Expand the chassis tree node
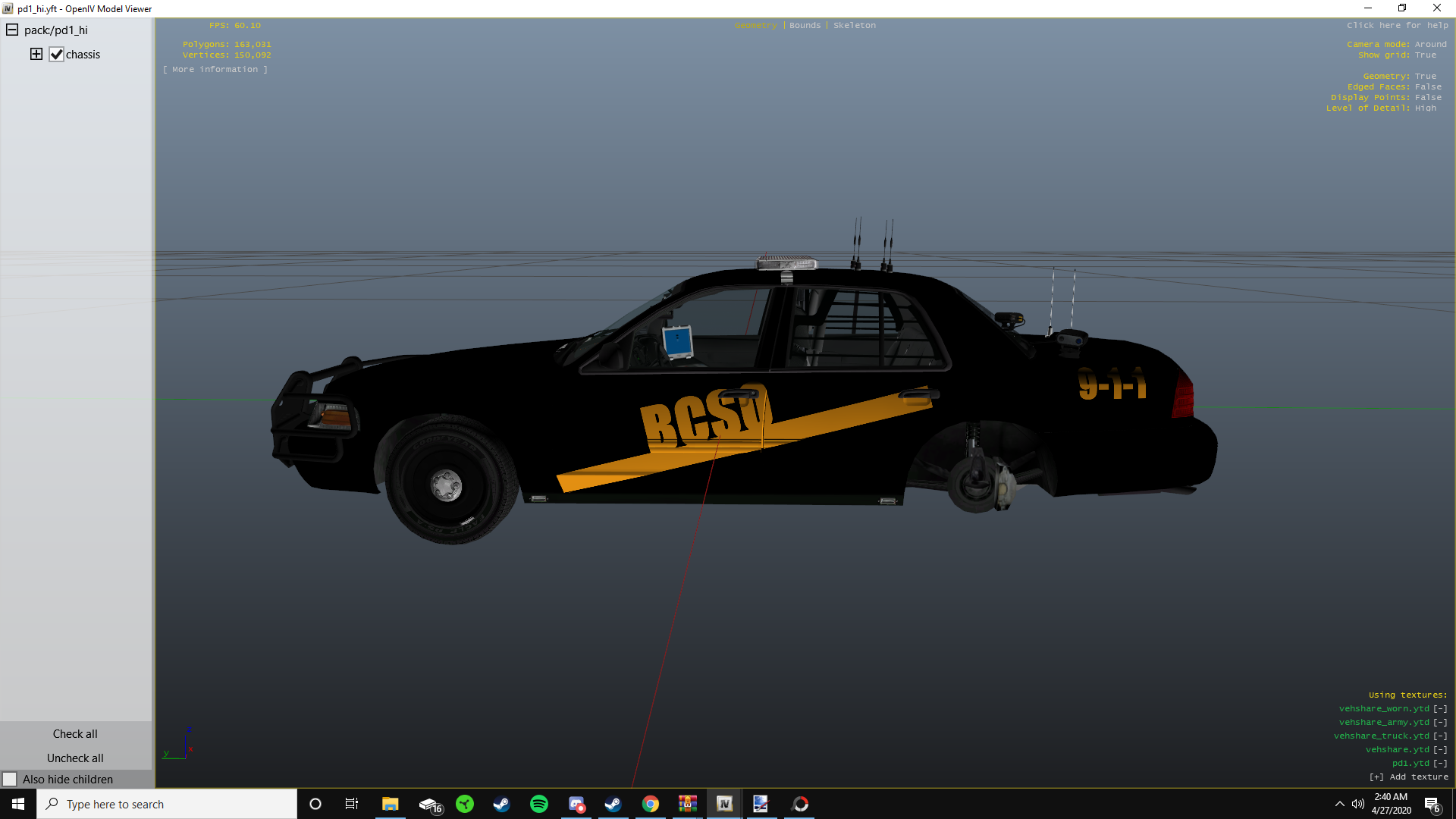This screenshot has width=1456, height=819. pyautogui.click(x=36, y=54)
